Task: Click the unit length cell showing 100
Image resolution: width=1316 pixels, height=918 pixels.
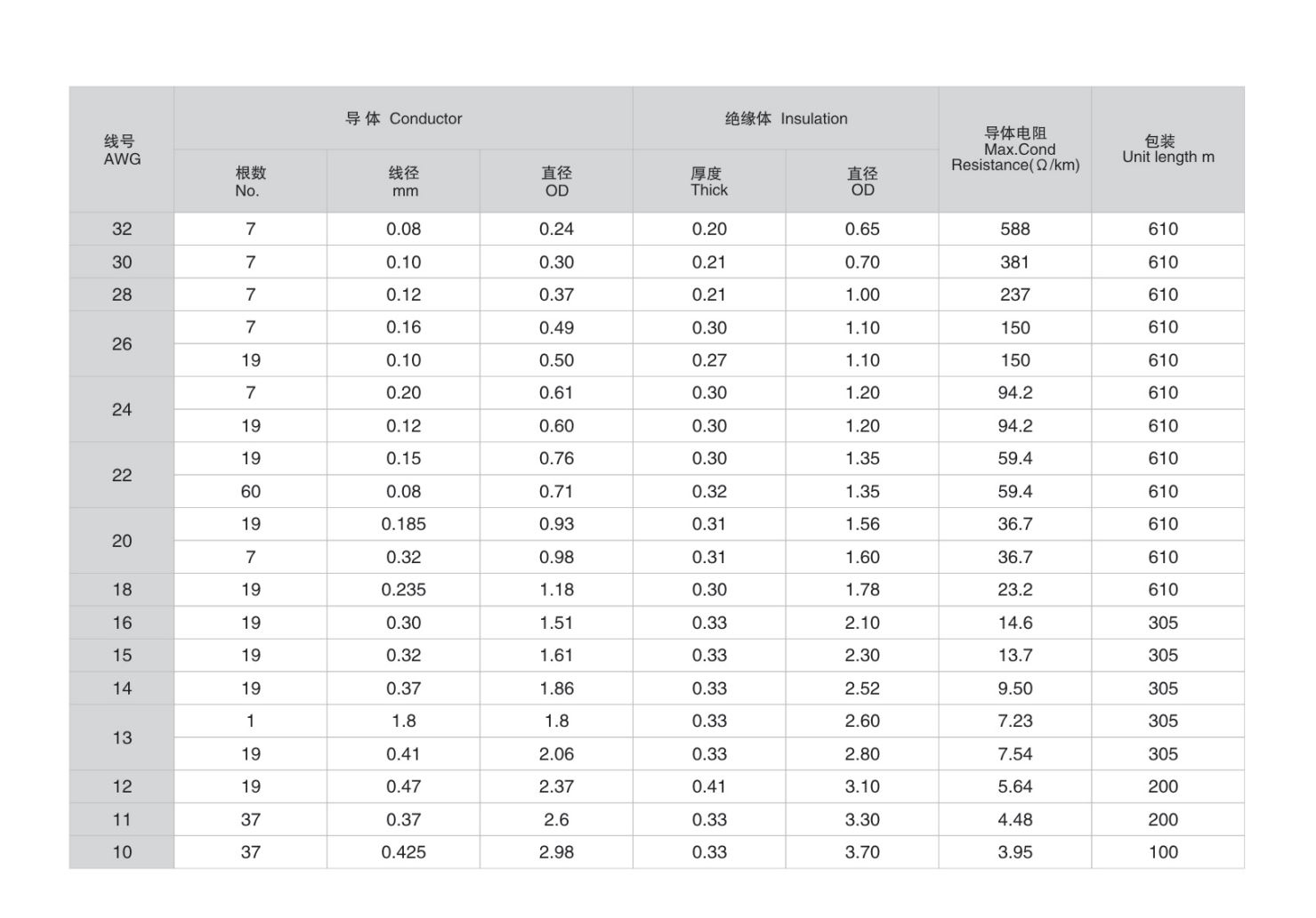Action: click(1163, 852)
